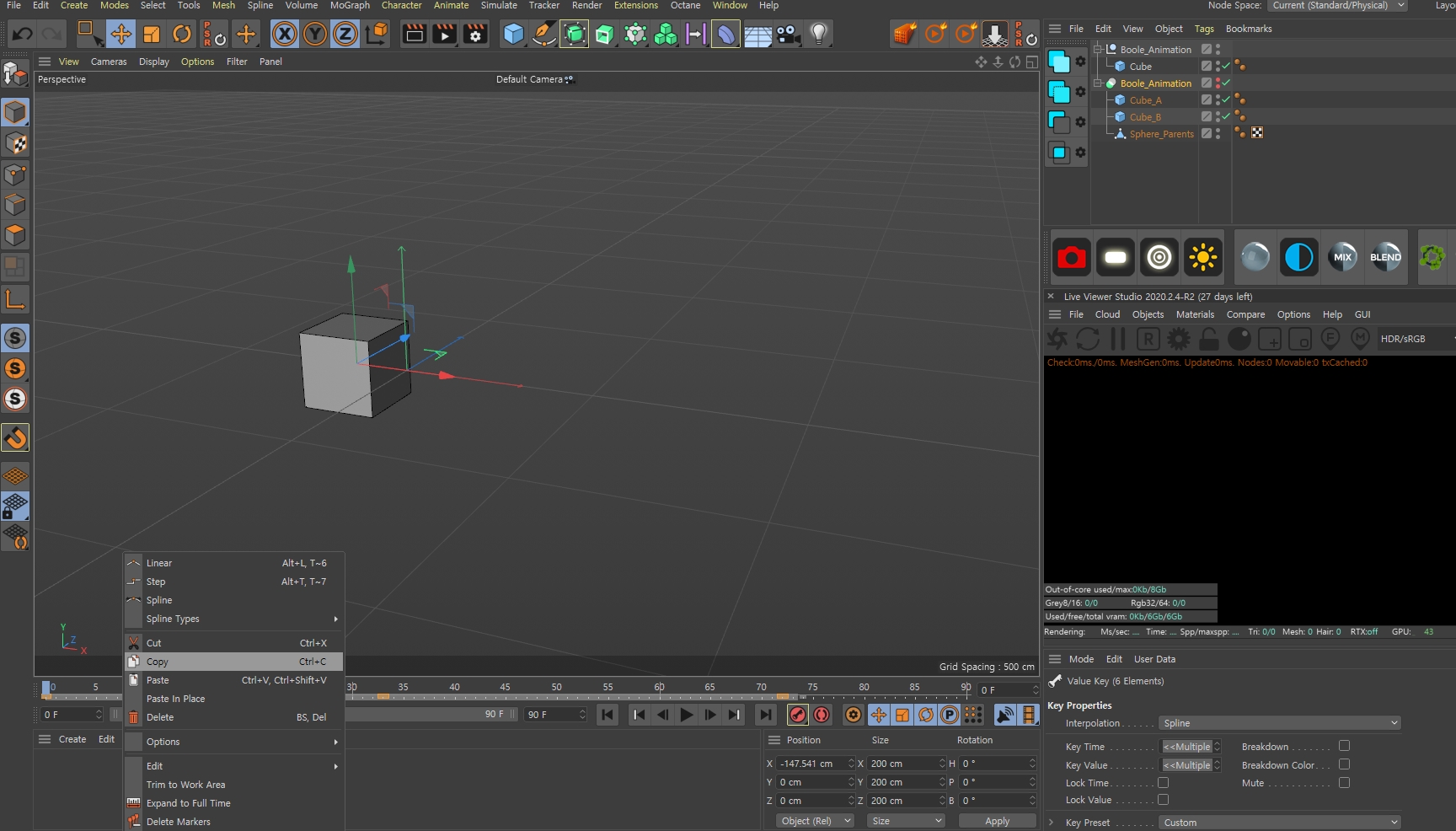Click the green MoGraph Cloner icon
This screenshot has height=831, width=1456.
coord(666,35)
